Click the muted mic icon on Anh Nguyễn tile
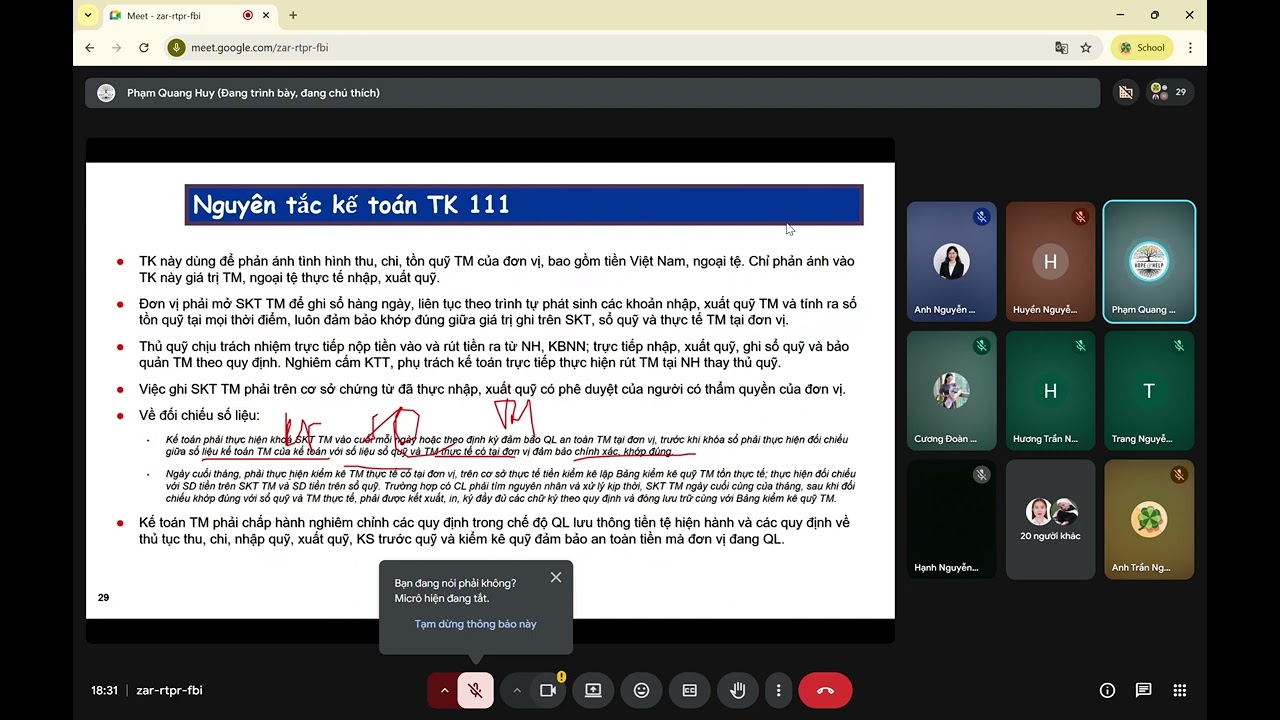The image size is (1280, 720). click(x=982, y=217)
